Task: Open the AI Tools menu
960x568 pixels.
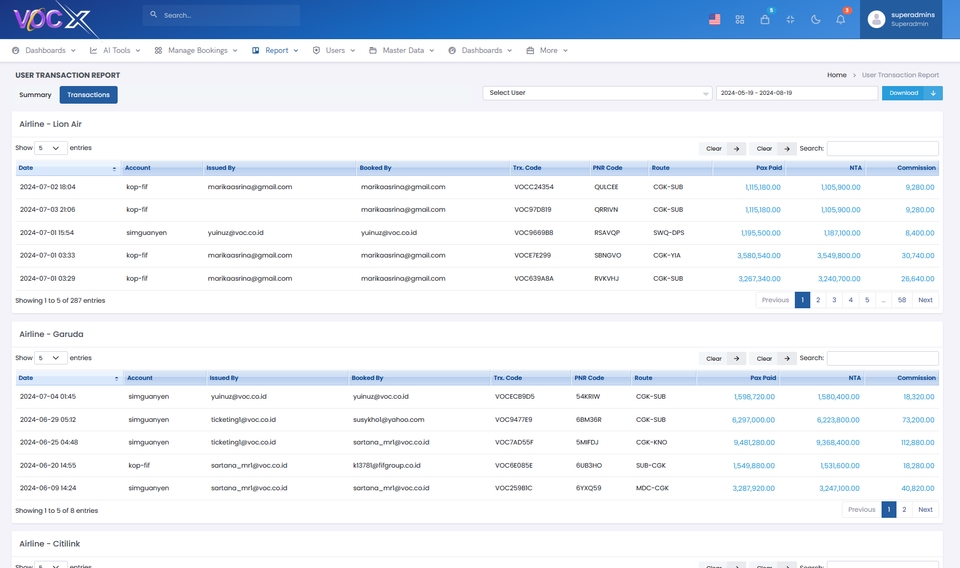Action: coord(115,50)
